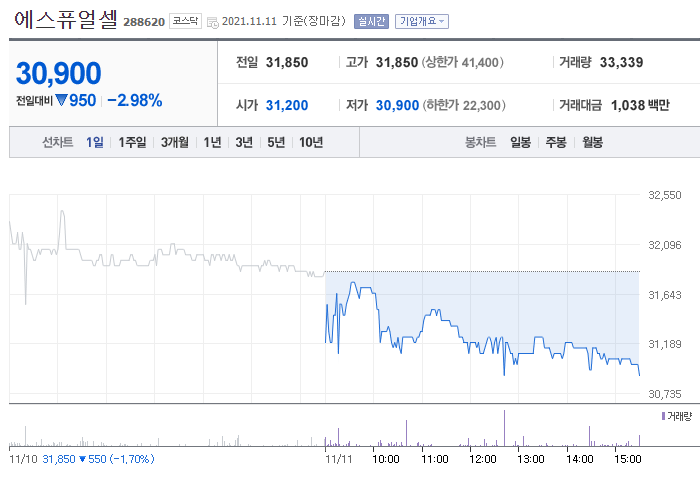Click current price 30,900
This screenshot has height=485, width=700.
point(58,73)
